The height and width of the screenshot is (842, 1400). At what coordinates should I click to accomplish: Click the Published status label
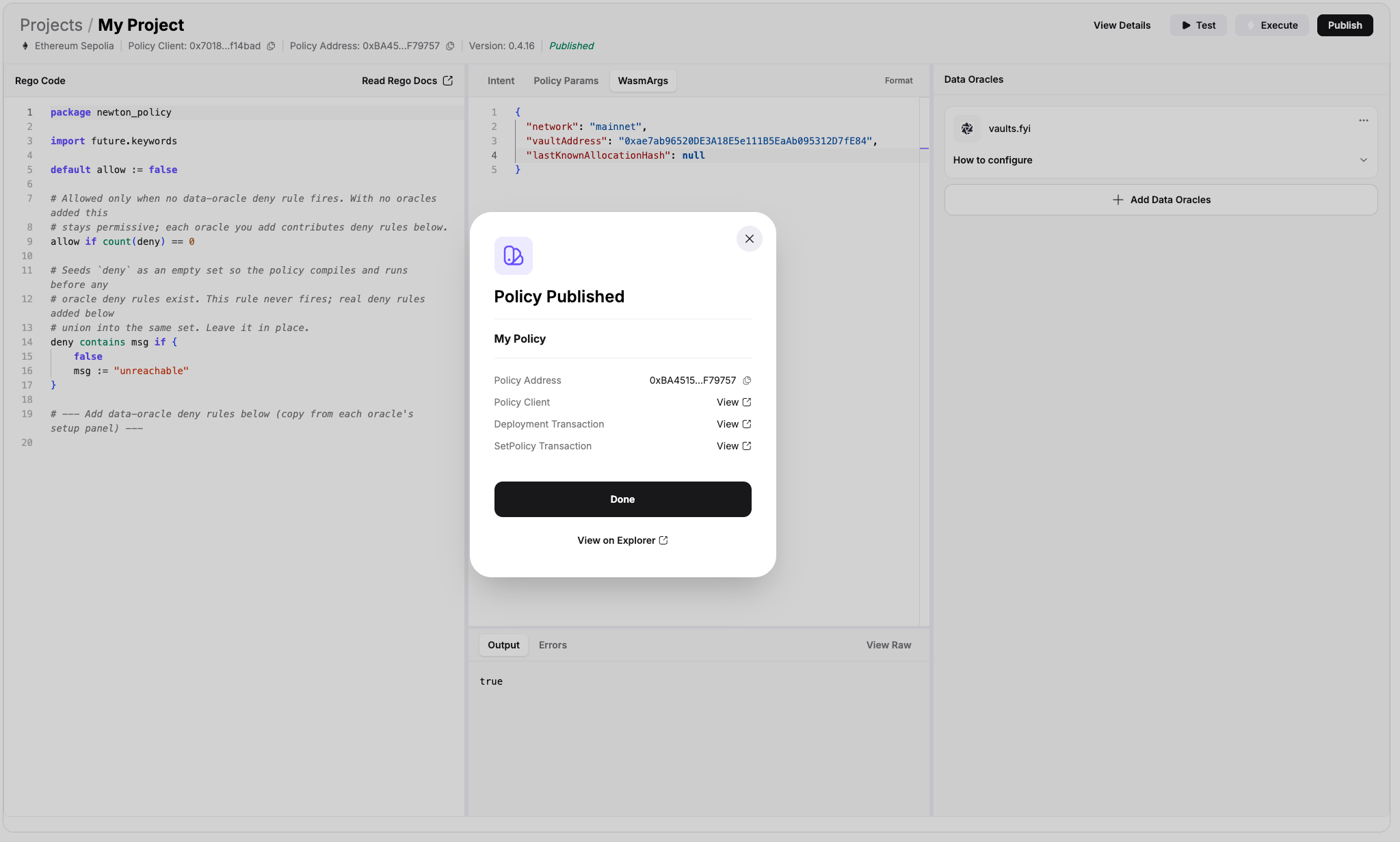pos(571,46)
